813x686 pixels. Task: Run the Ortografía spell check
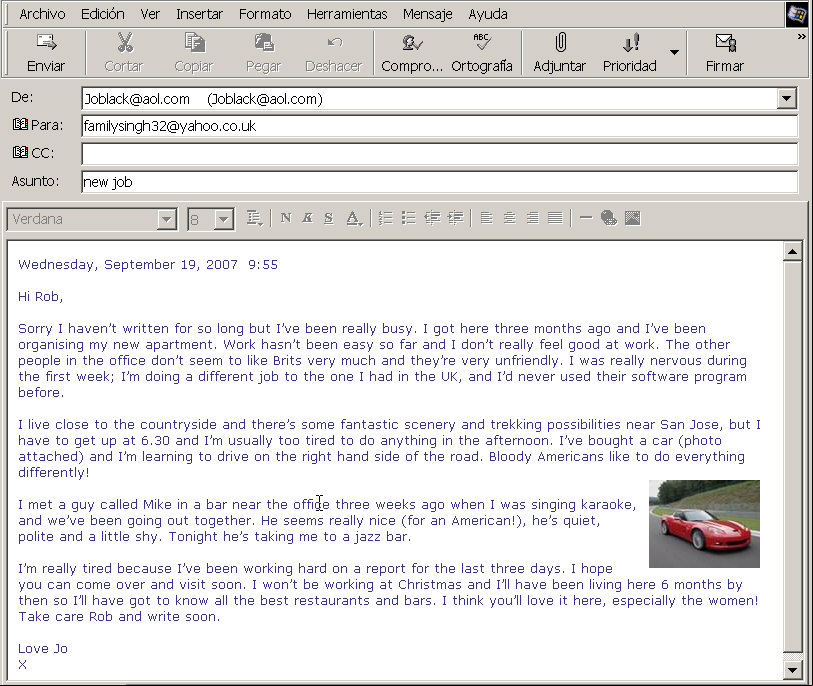(x=482, y=52)
